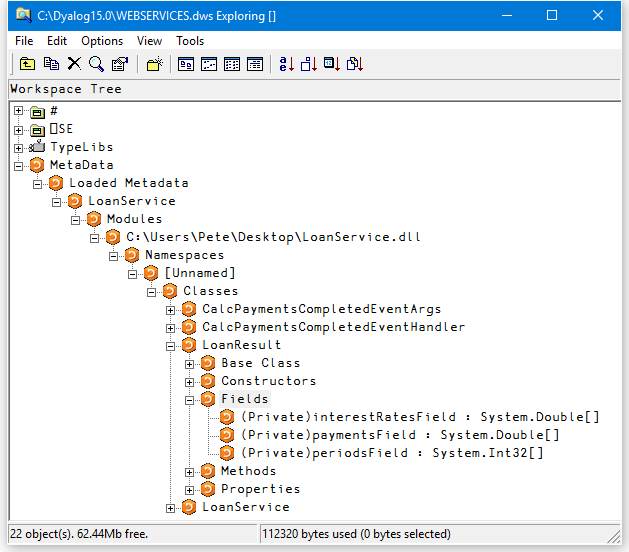Viewport: 629px width, 552px height.
Task: Switch to Details view icon
Action: (255, 64)
